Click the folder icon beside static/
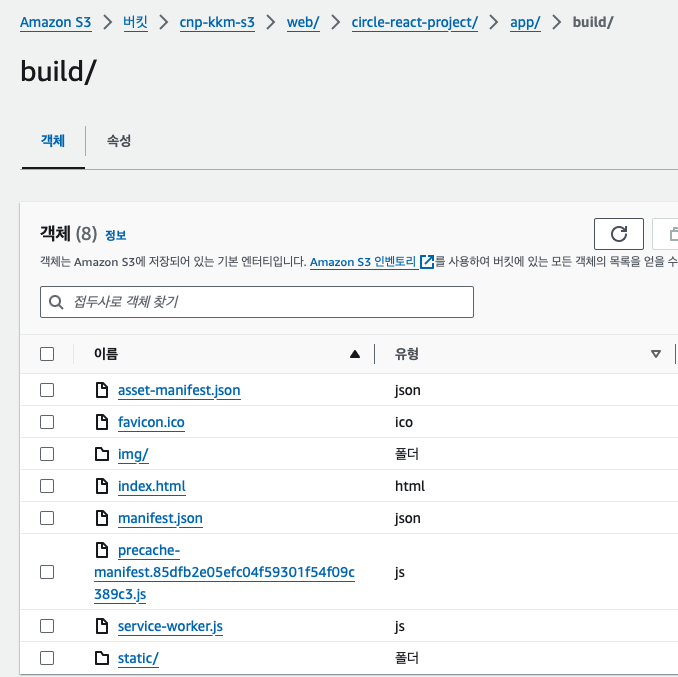Screen dimensions: 678x677 [x=100, y=658]
